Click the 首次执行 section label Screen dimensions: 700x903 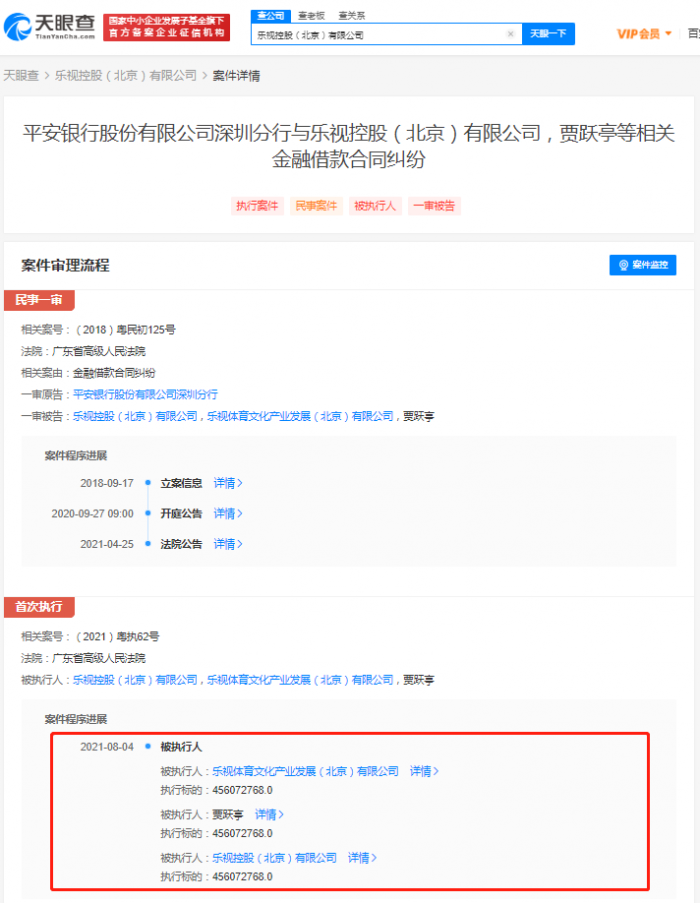pyautogui.click(x=39, y=607)
